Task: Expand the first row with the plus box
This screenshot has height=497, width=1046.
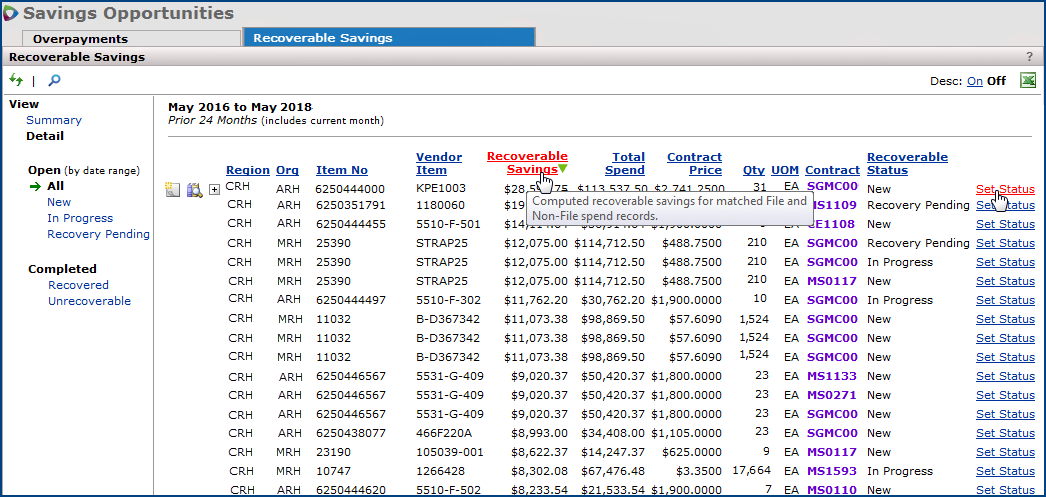Action: click(x=214, y=189)
